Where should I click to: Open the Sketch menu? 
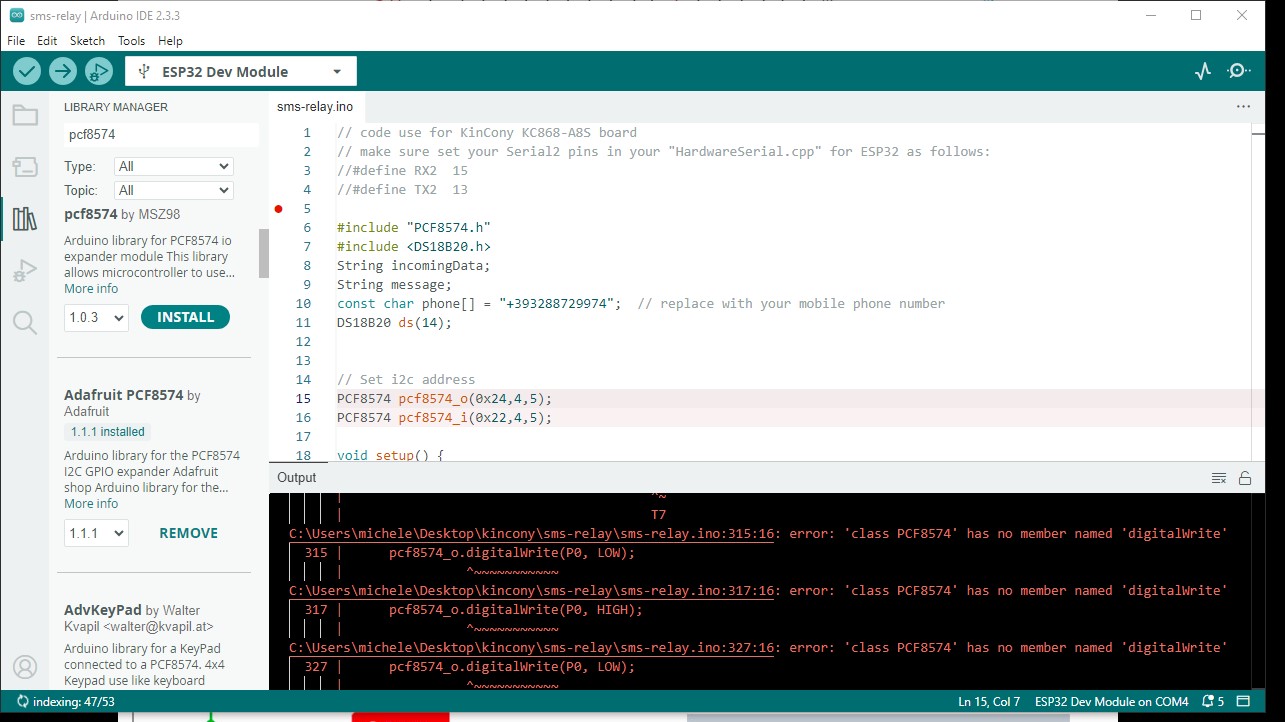tap(87, 41)
